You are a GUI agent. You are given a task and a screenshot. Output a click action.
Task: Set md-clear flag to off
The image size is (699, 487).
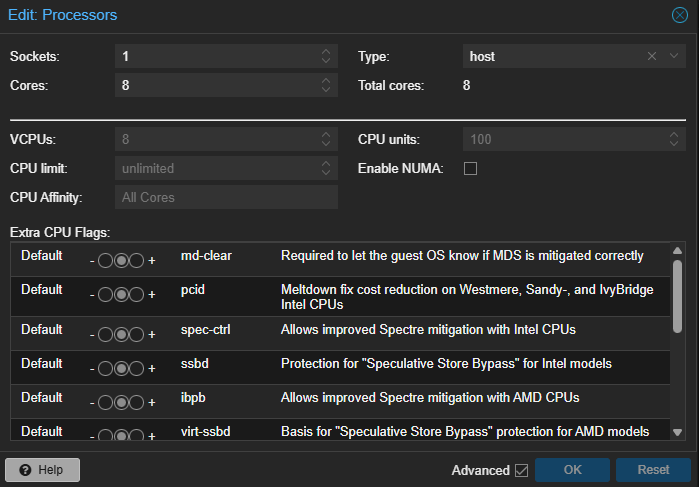[106, 261]
